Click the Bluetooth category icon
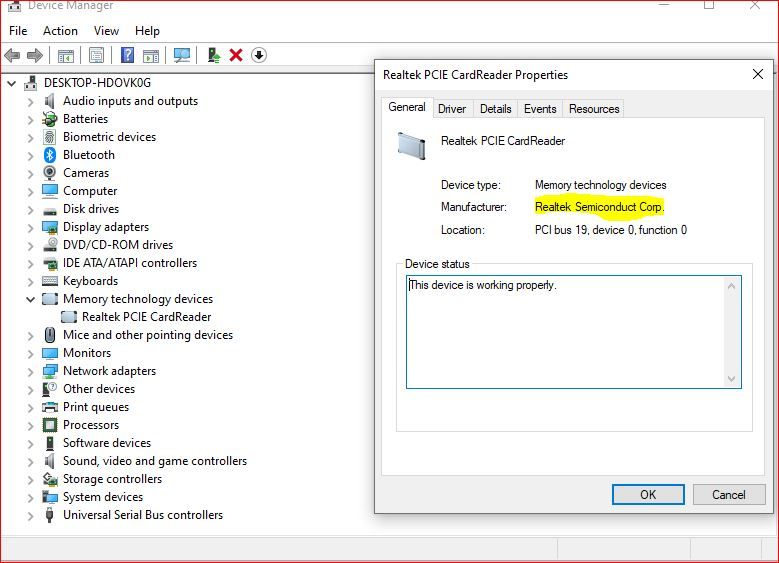Viewport: 779px width, 563px height. [50, 155]
